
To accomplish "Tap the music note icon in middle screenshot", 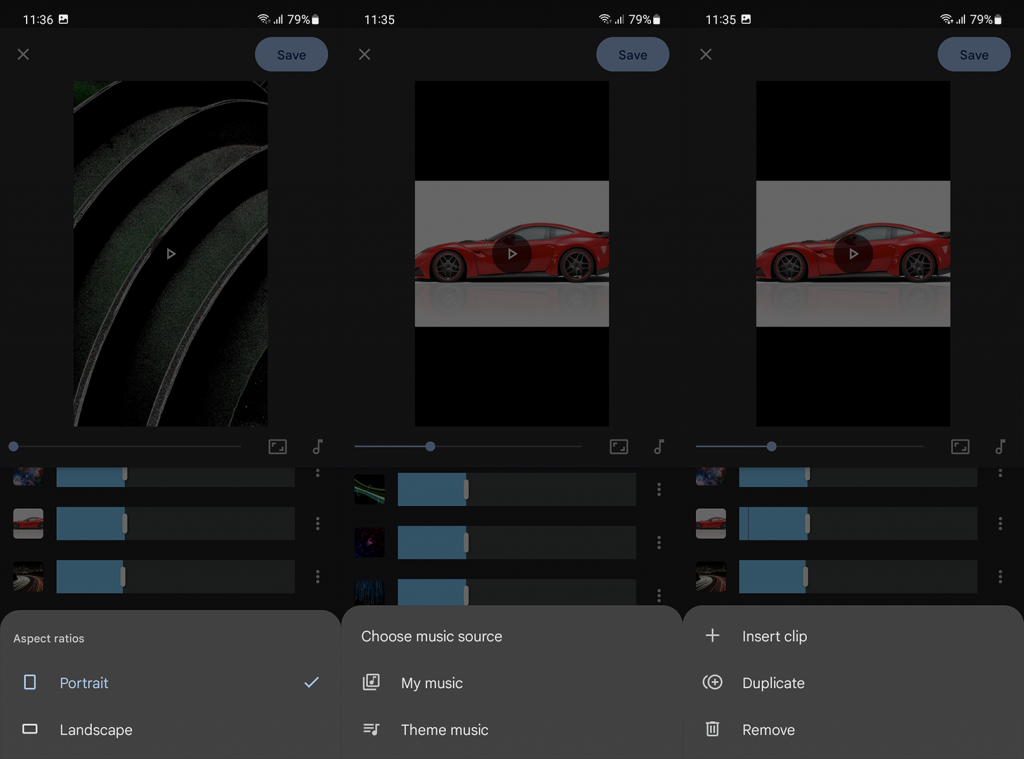I will click(659, 447).
